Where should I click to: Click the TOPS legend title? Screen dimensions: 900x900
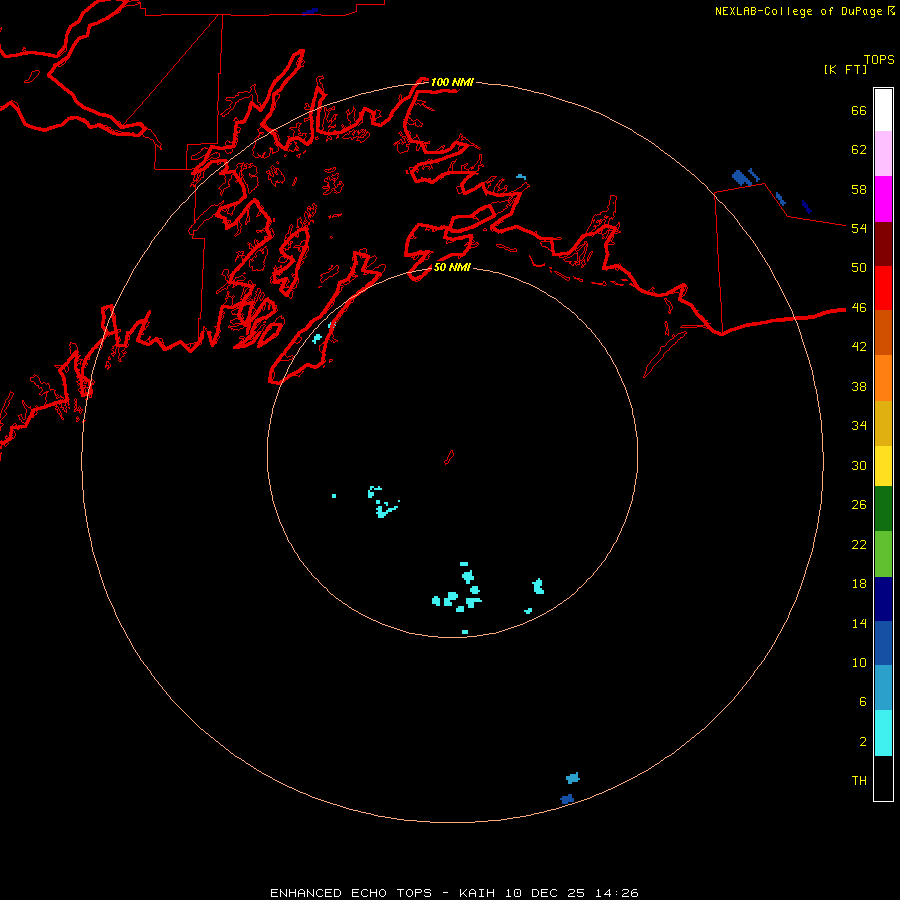tap(879, 59)
